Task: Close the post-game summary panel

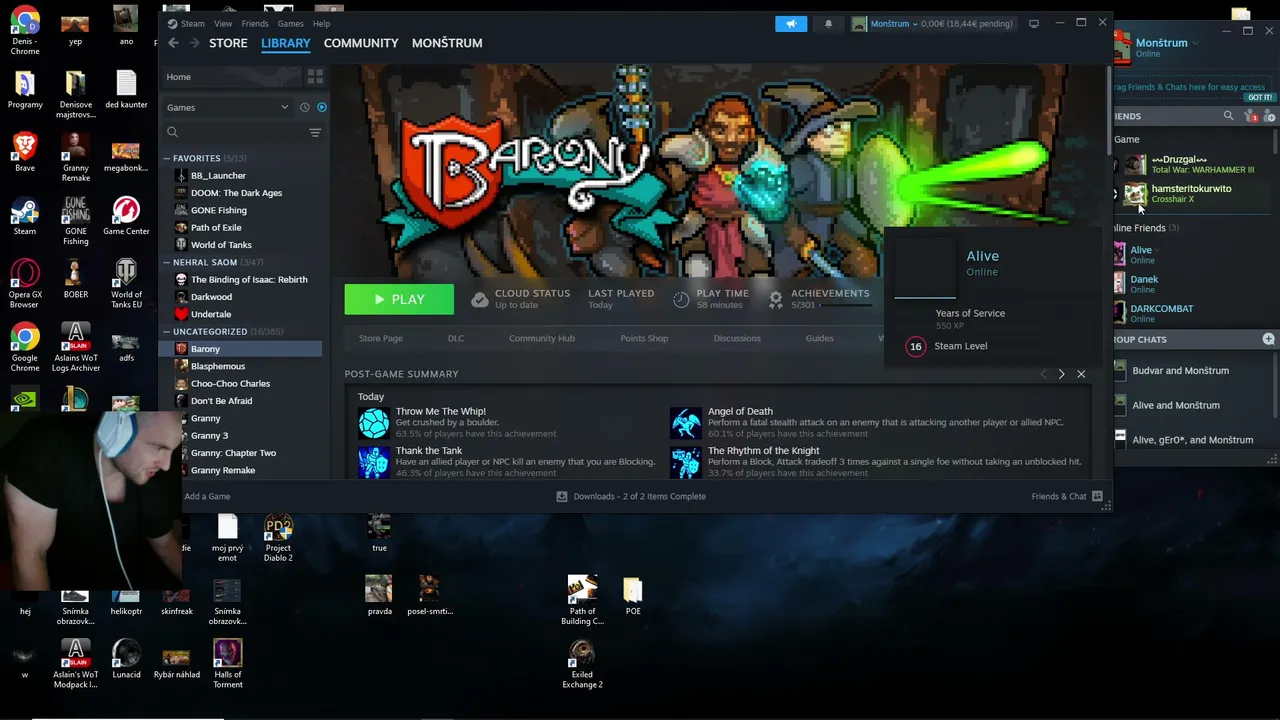Action: (1081, 374)
